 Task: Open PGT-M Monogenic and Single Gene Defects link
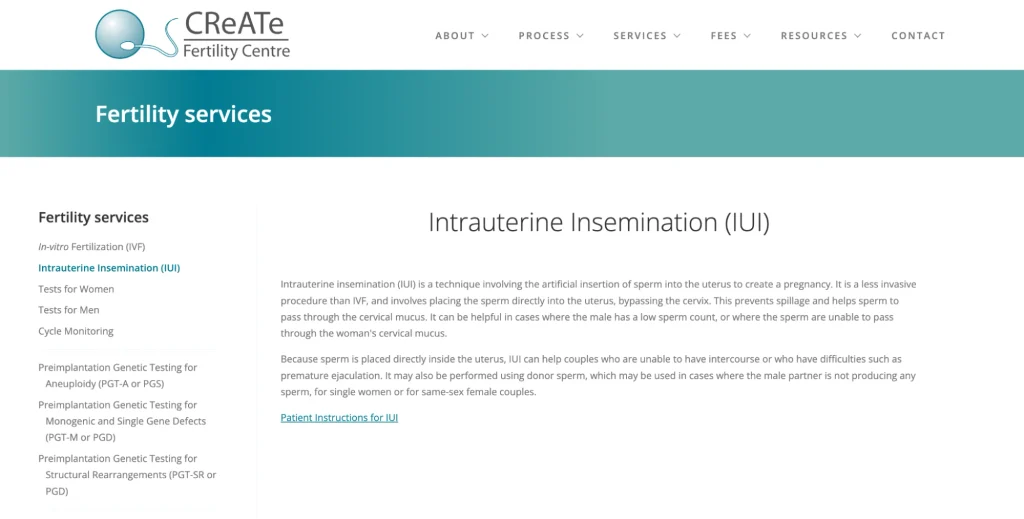[x=122, y=421]
